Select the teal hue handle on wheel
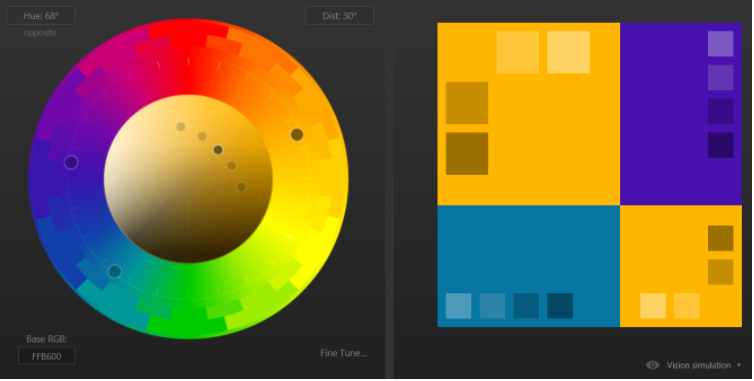Image resolution: width=754 pixels, height=381 pixels. pos(115,271)
